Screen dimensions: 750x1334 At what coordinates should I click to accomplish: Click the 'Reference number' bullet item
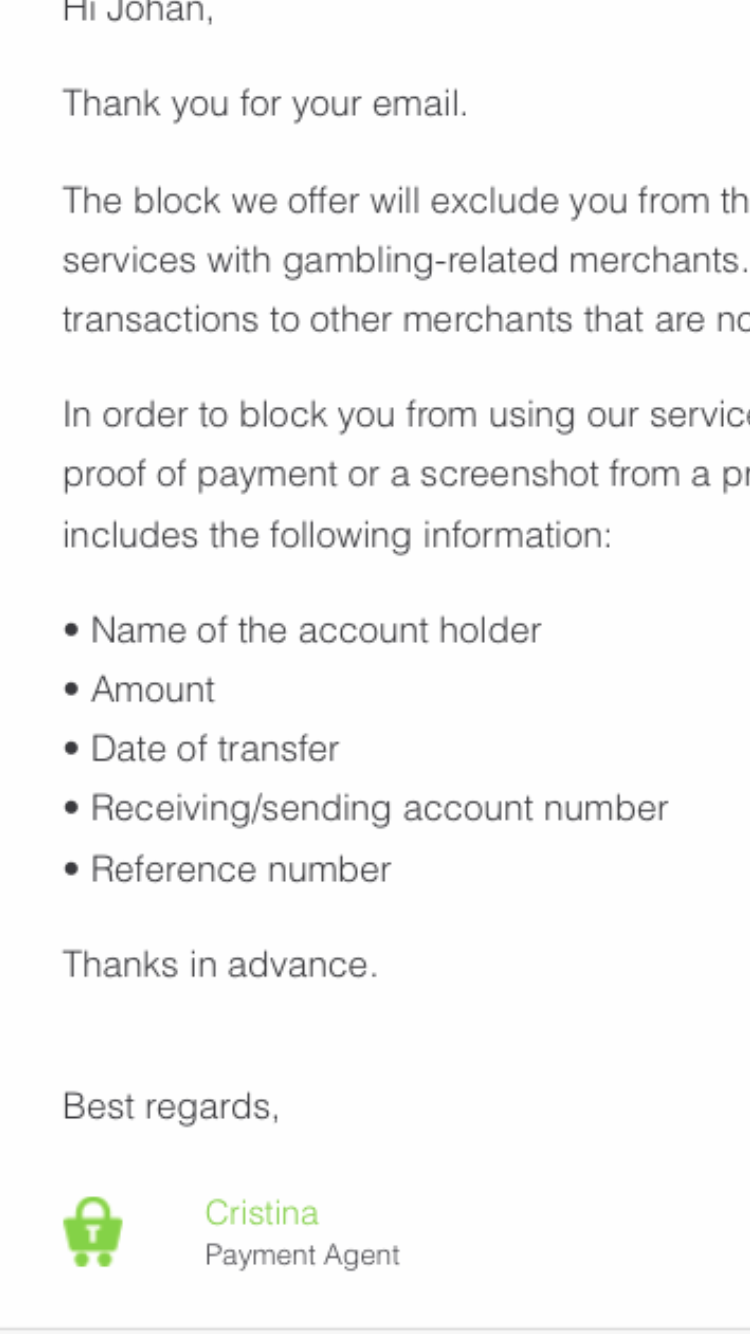coord(240,869)
